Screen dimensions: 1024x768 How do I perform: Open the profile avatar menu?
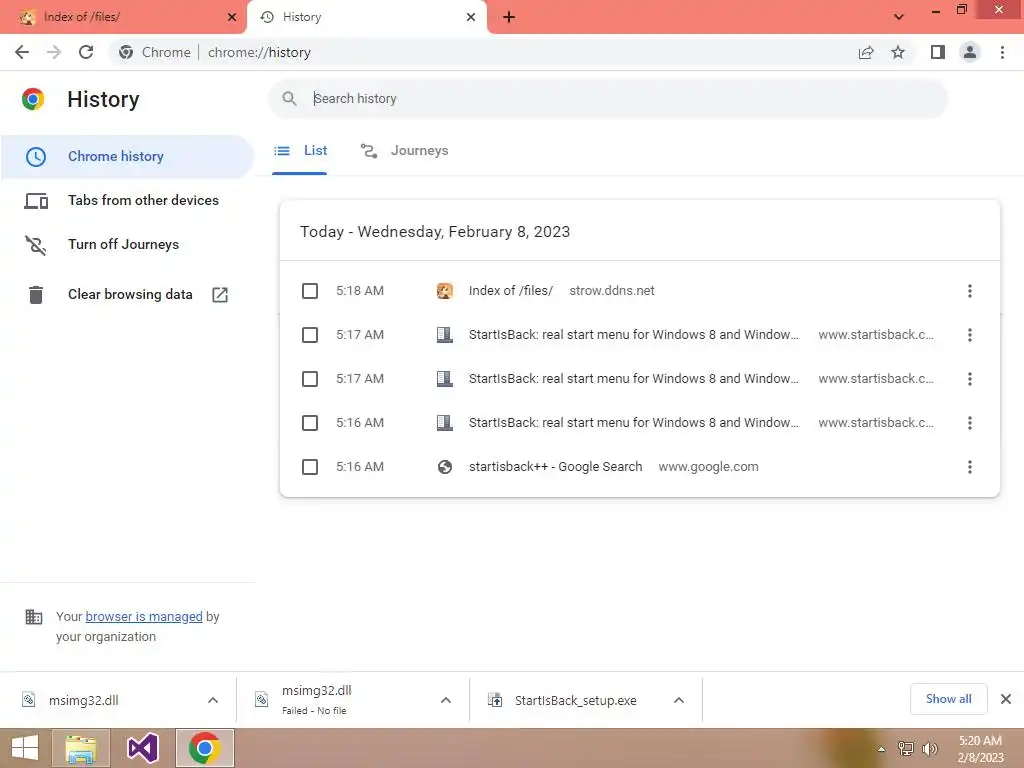point(970,52)
